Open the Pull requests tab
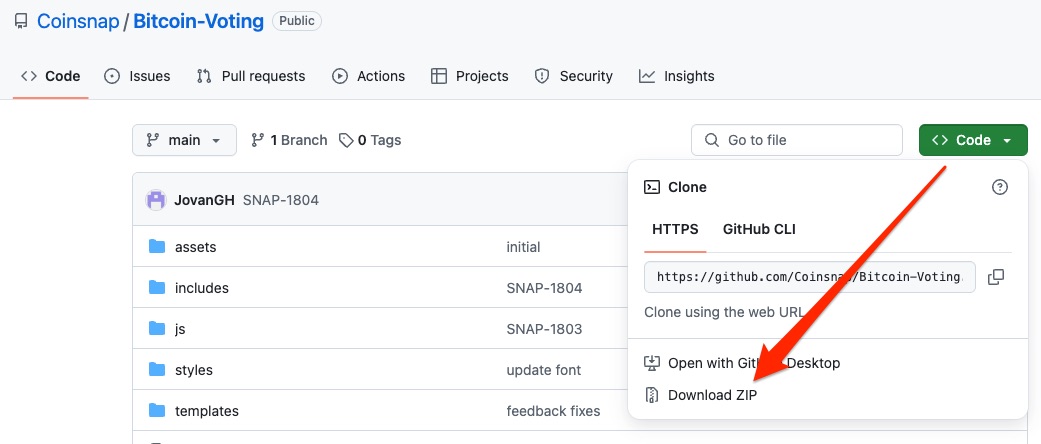Screen dimensions: 1041x444 click(251, 76)
